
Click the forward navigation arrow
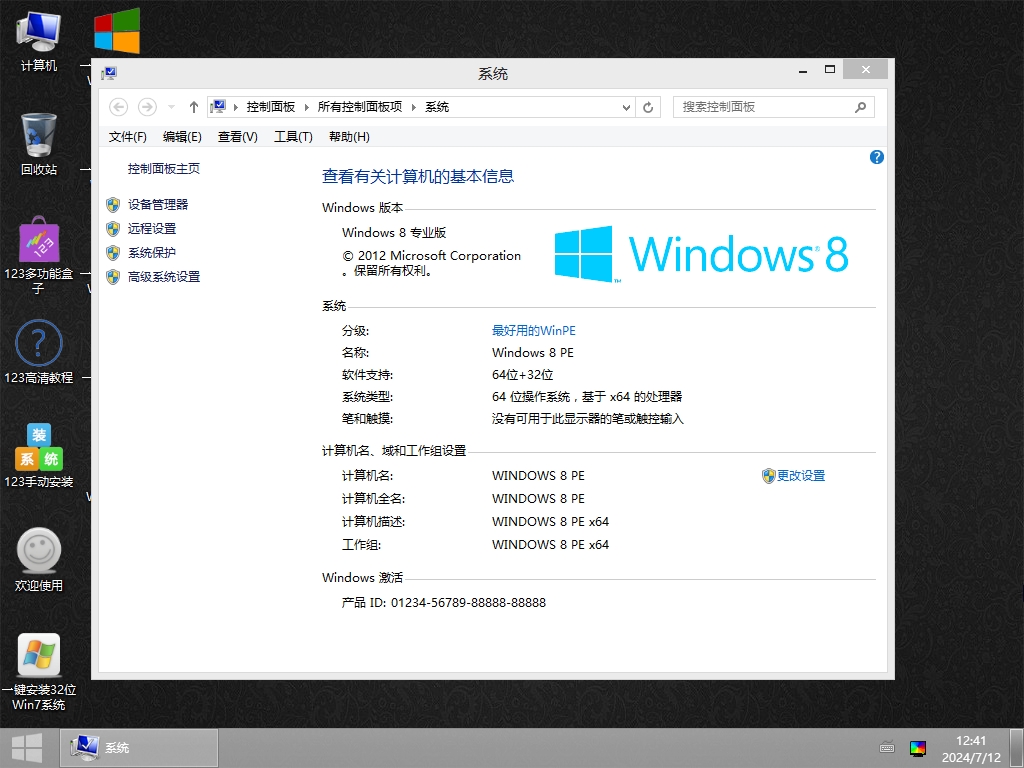(147, 106)
